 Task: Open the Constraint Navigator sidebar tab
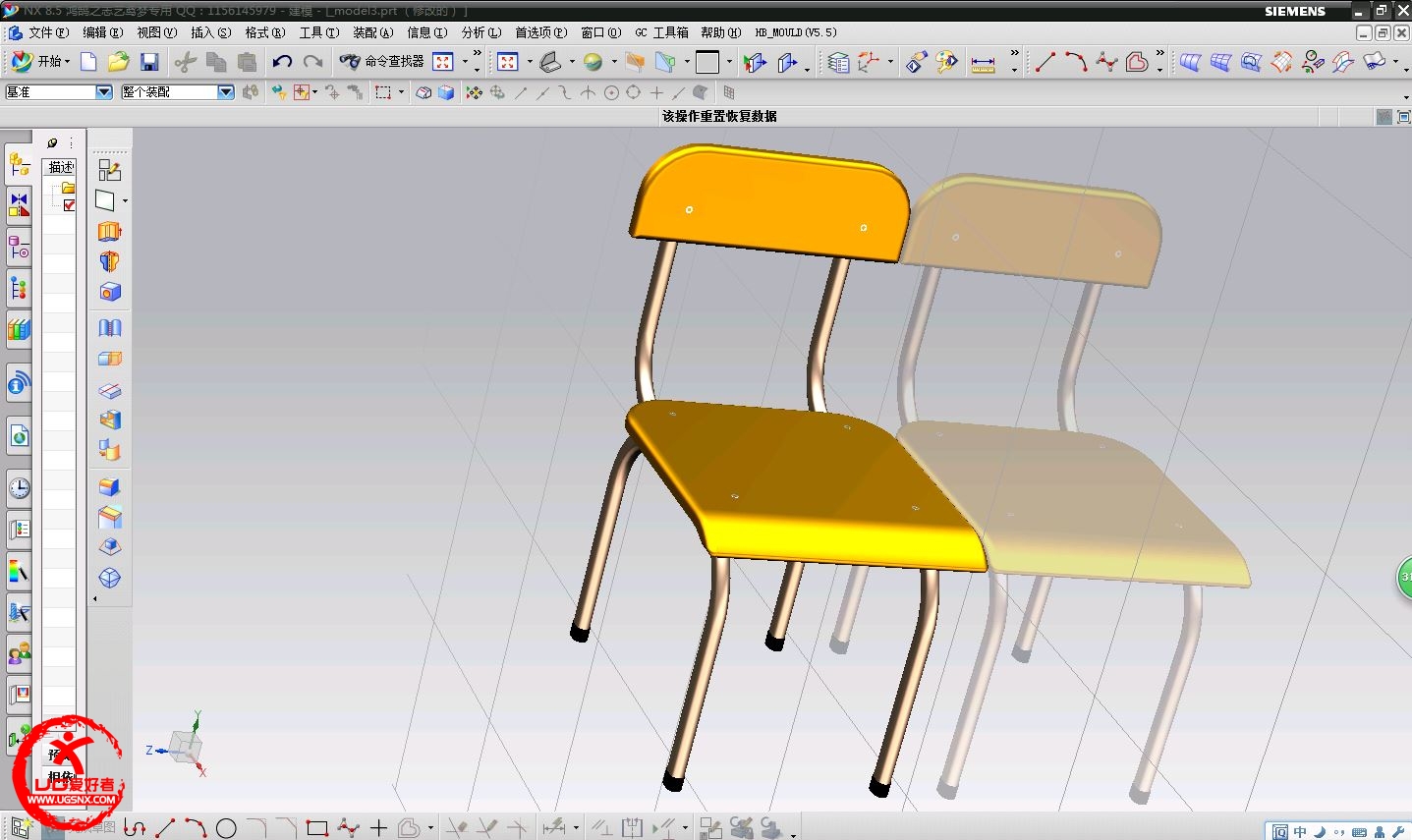[x=19, y=204]
